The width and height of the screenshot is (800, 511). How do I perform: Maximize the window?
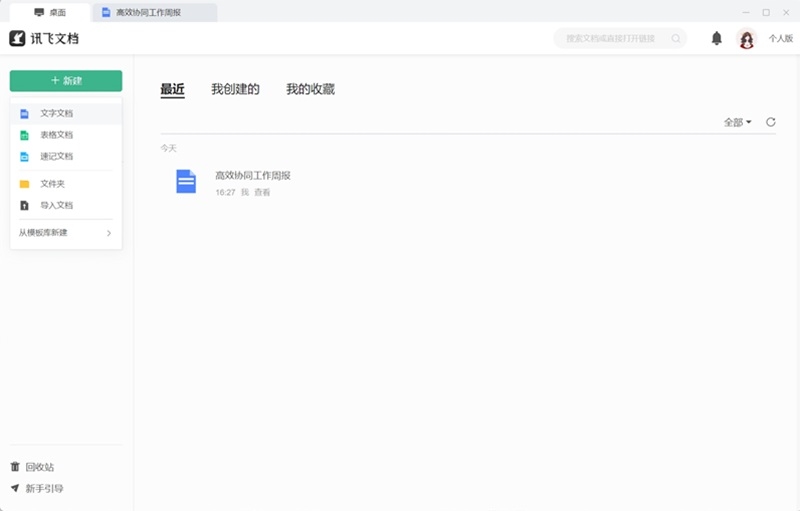[766, 12]
